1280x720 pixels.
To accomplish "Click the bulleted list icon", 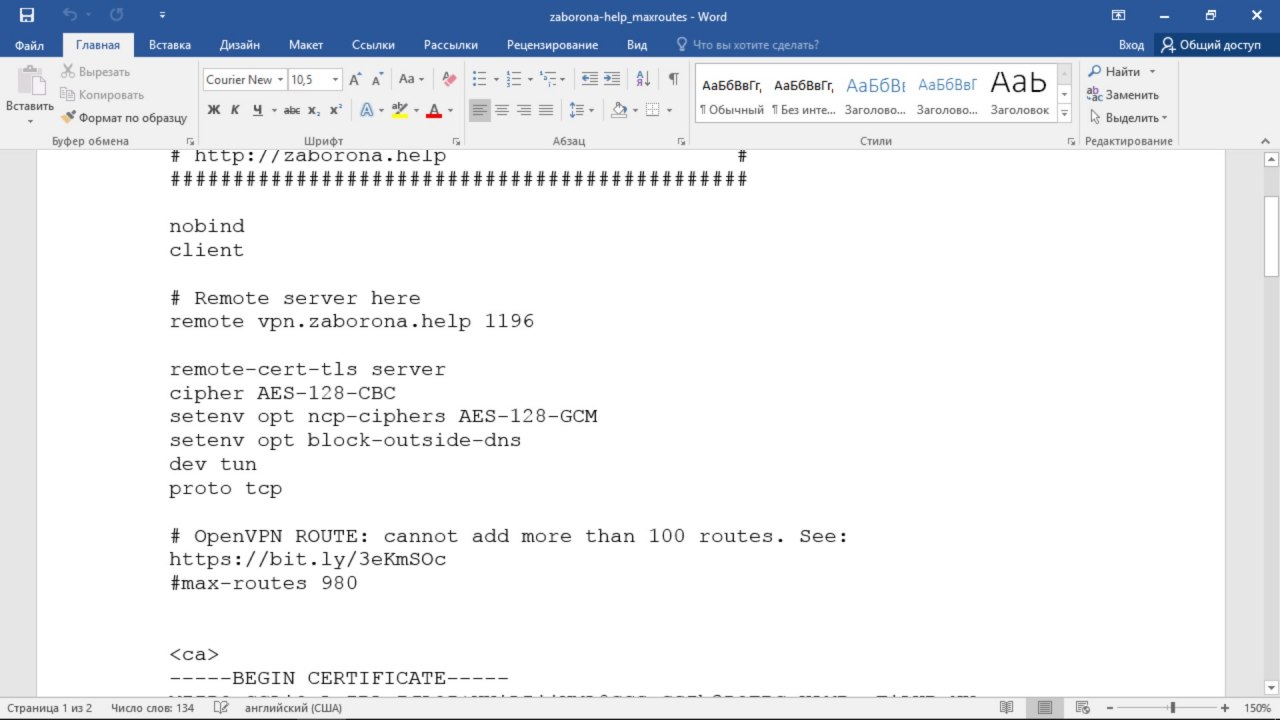I will 479,79.
